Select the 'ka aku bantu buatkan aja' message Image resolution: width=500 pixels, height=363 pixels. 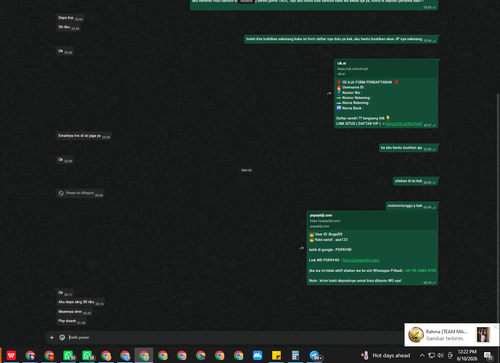pos(408,148)
